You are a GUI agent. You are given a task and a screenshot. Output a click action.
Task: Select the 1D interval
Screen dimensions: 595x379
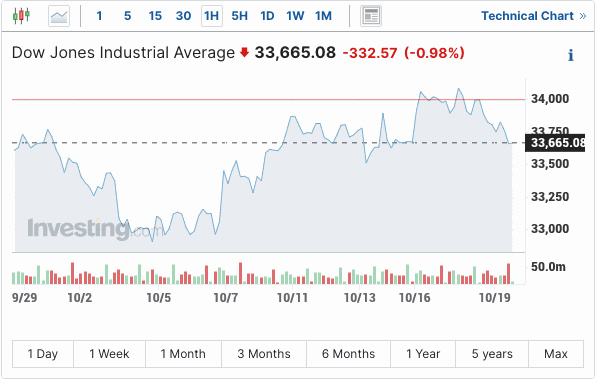tap(267, 16)
